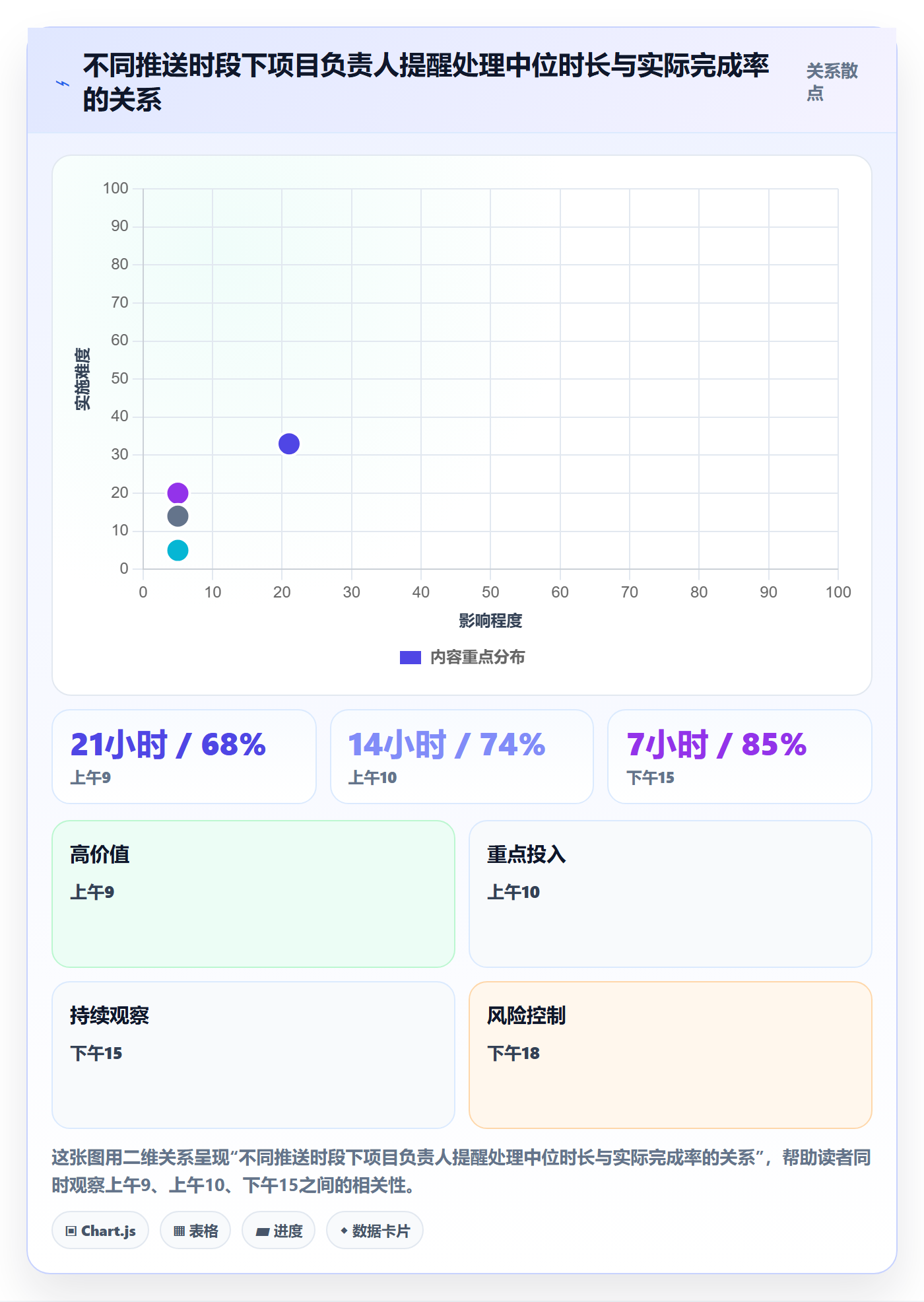Click the 内容重点分布 legend label
This screenshot has height=1302, width=924.
(x=477, y=658)
